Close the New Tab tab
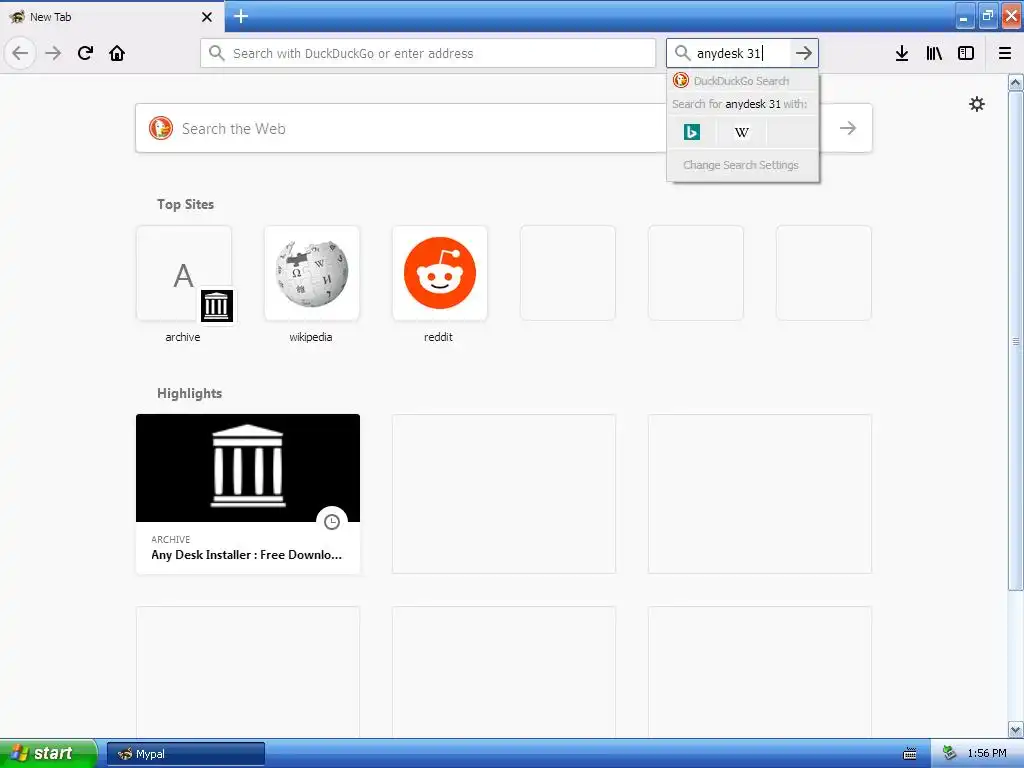 (x=207, y=17)
